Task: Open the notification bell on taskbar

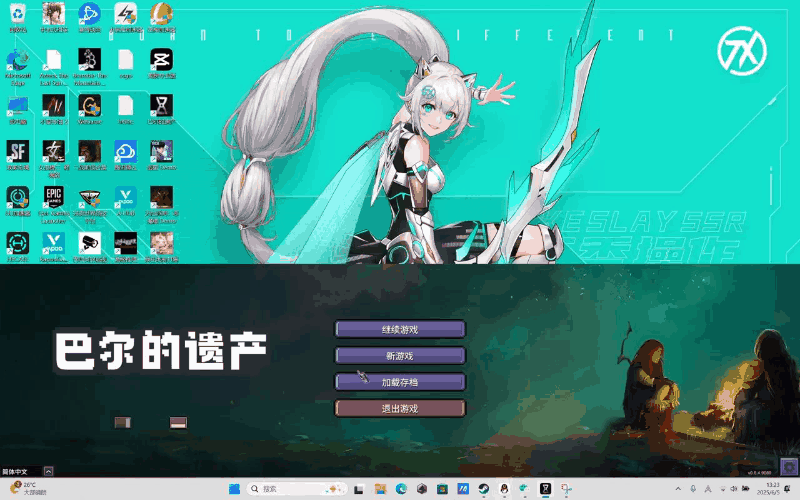Action: pos(788,489)
